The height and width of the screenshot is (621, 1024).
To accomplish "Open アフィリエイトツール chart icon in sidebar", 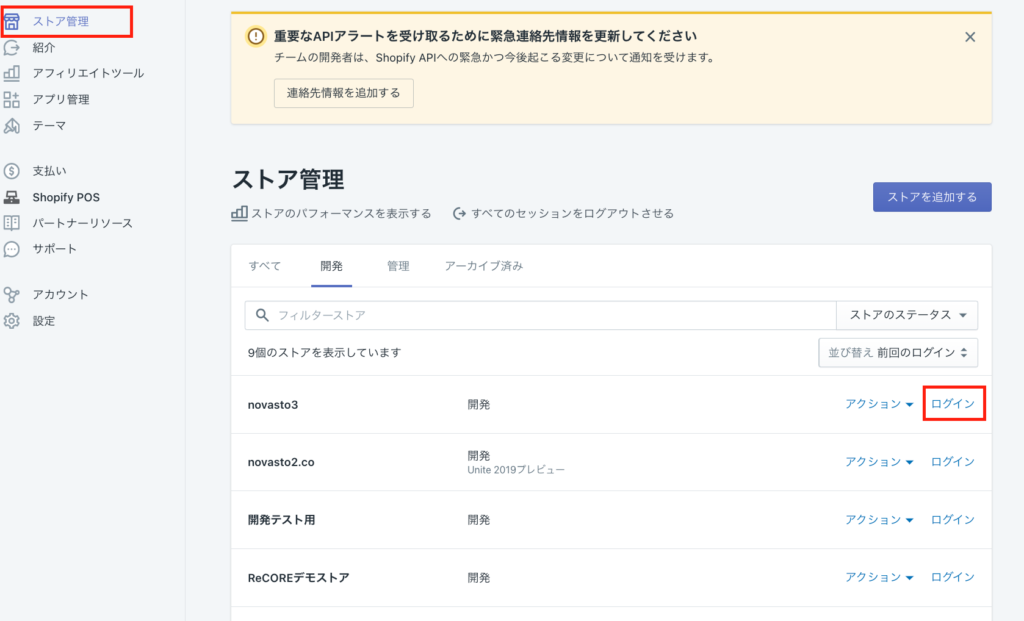I will tap(12, 73).
